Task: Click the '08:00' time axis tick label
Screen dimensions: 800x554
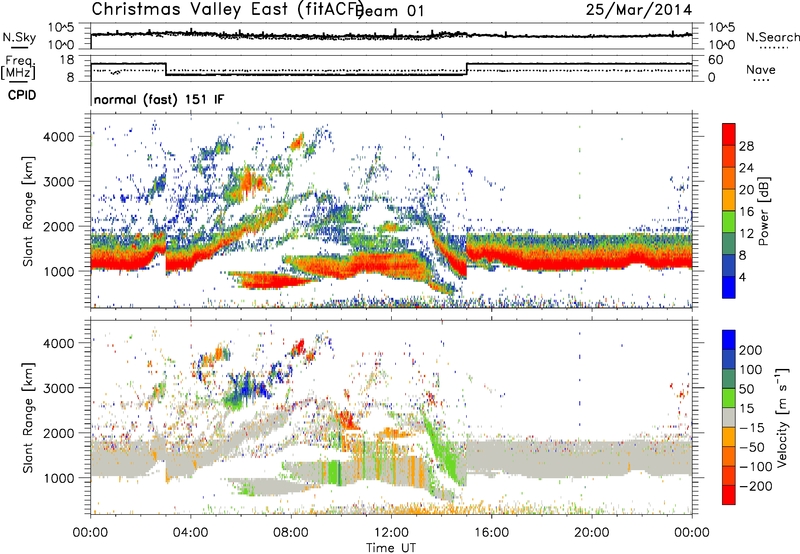Action: 291,533
